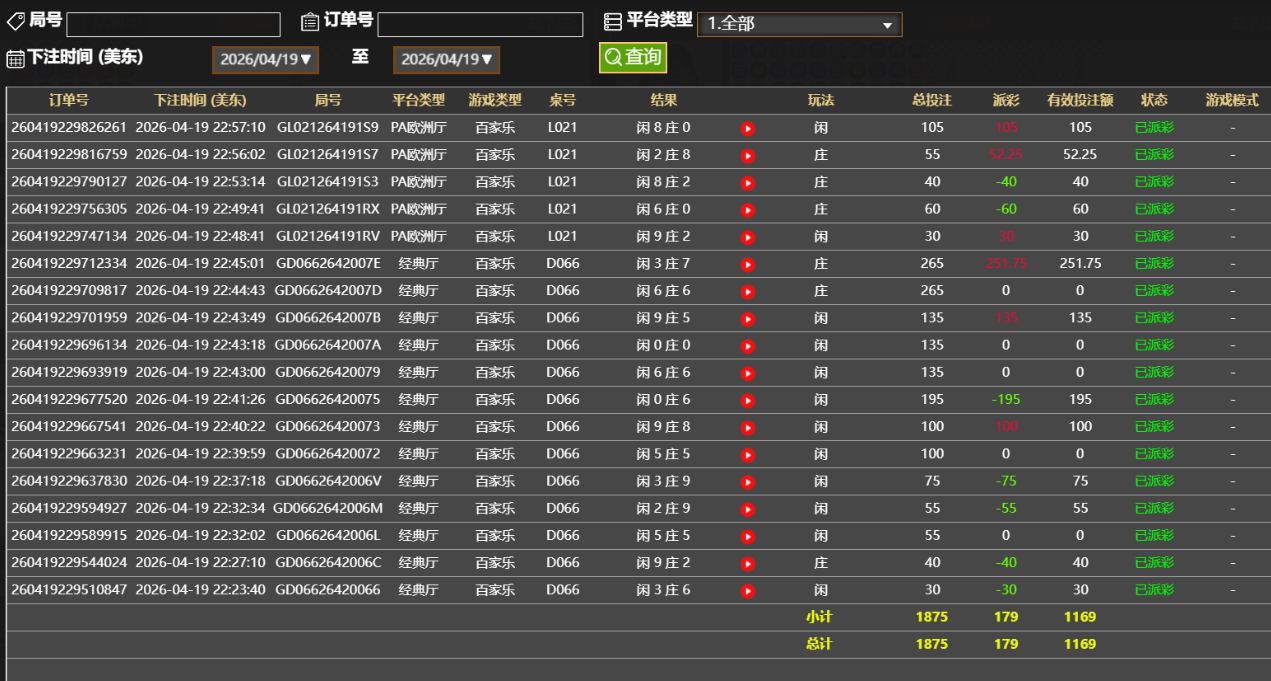Open the end date picker after 至
1271x681 pixels.
click(x=446, y=59)
